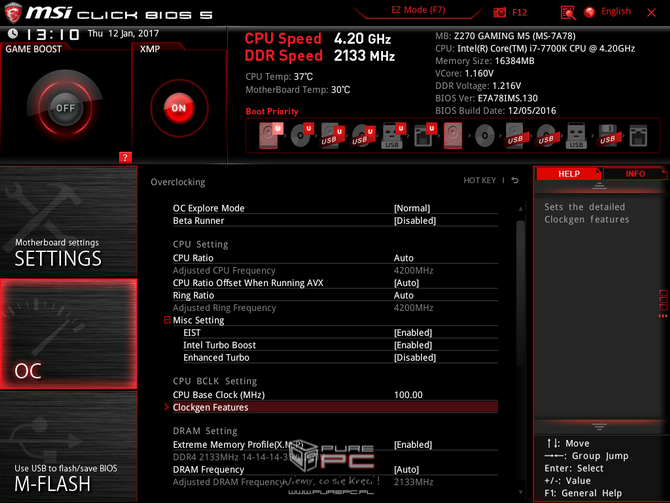670x503 pixels.
Task: Click the Adjusted DRAM Frequency 2133MHz row
Action: point(335,482)
